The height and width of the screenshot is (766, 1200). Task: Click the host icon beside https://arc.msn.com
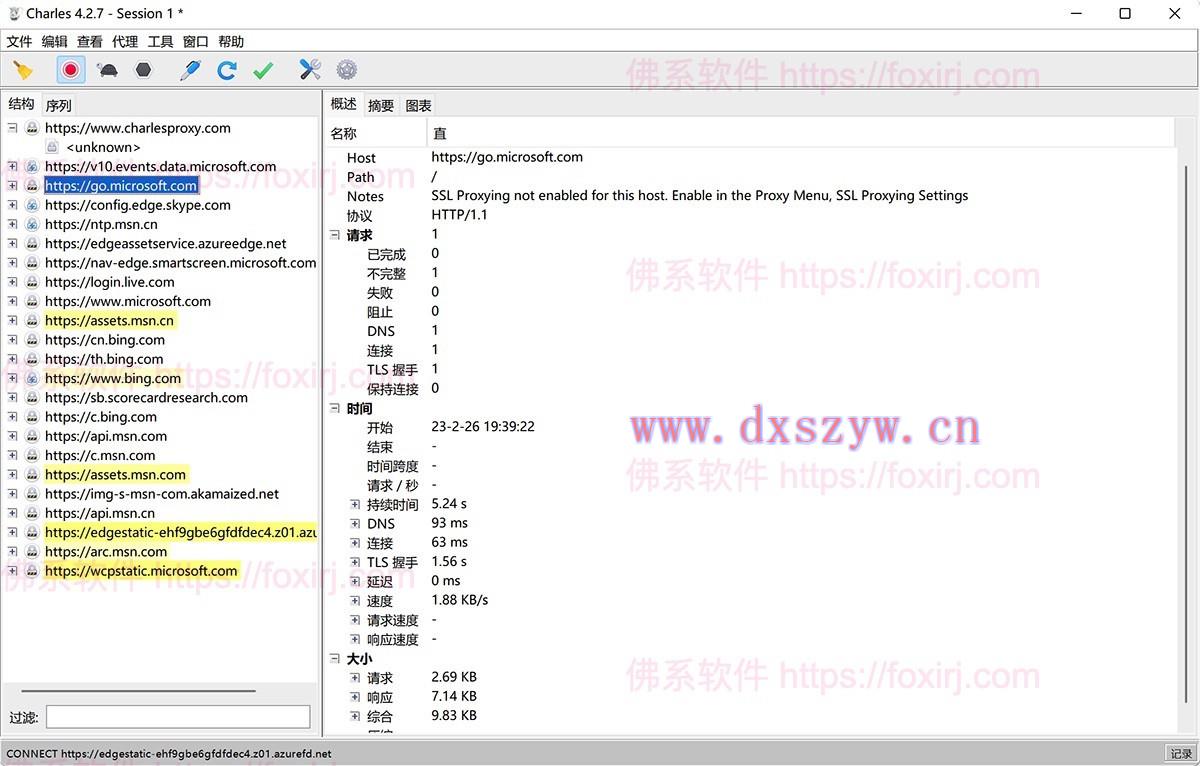point(32,552)
